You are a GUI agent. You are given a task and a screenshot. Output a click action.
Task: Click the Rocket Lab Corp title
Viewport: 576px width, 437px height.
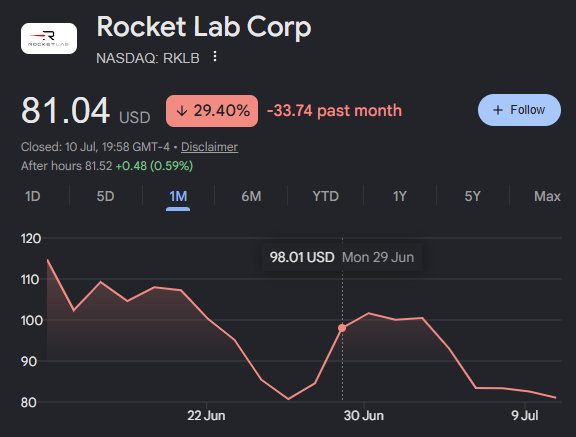coord(204,26)
